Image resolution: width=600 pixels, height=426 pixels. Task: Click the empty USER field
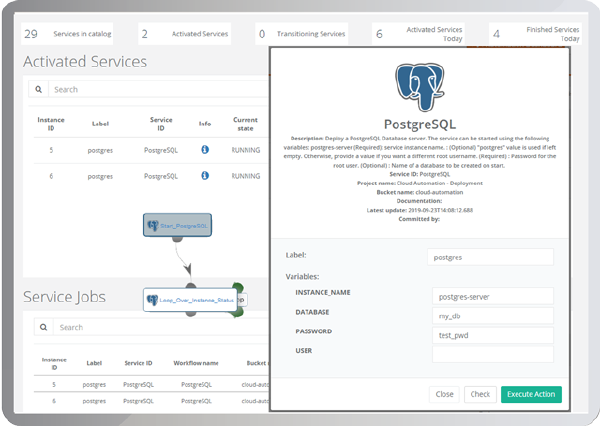point(493,354)
